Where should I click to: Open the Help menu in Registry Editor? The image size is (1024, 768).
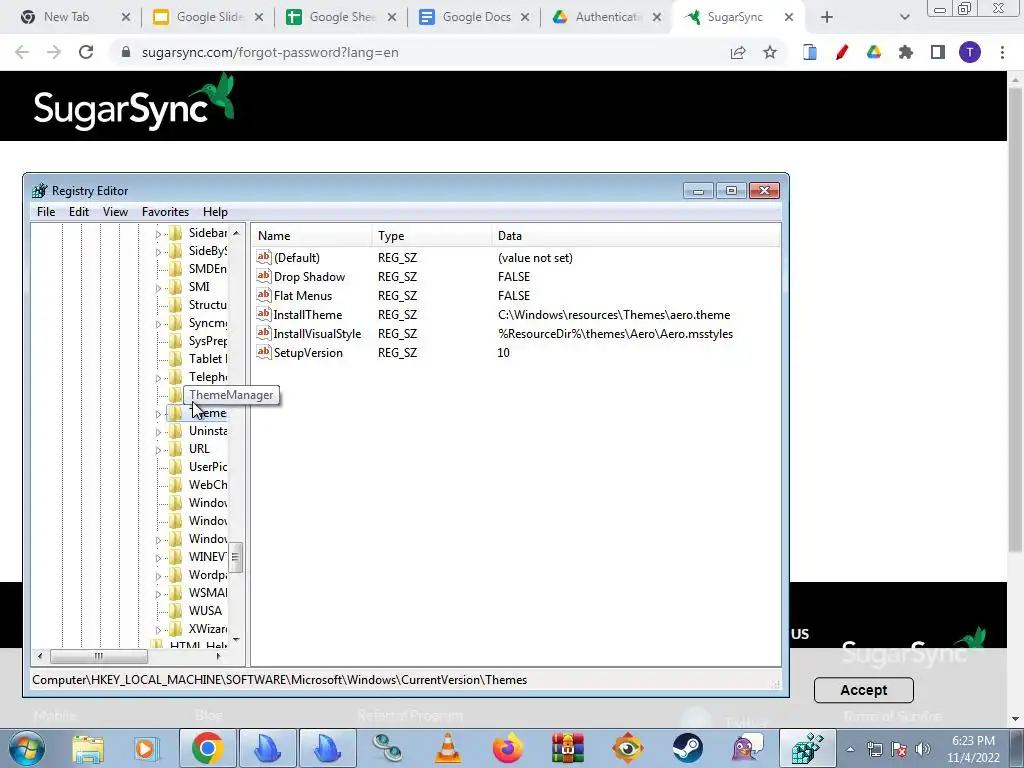click(215, 212)
